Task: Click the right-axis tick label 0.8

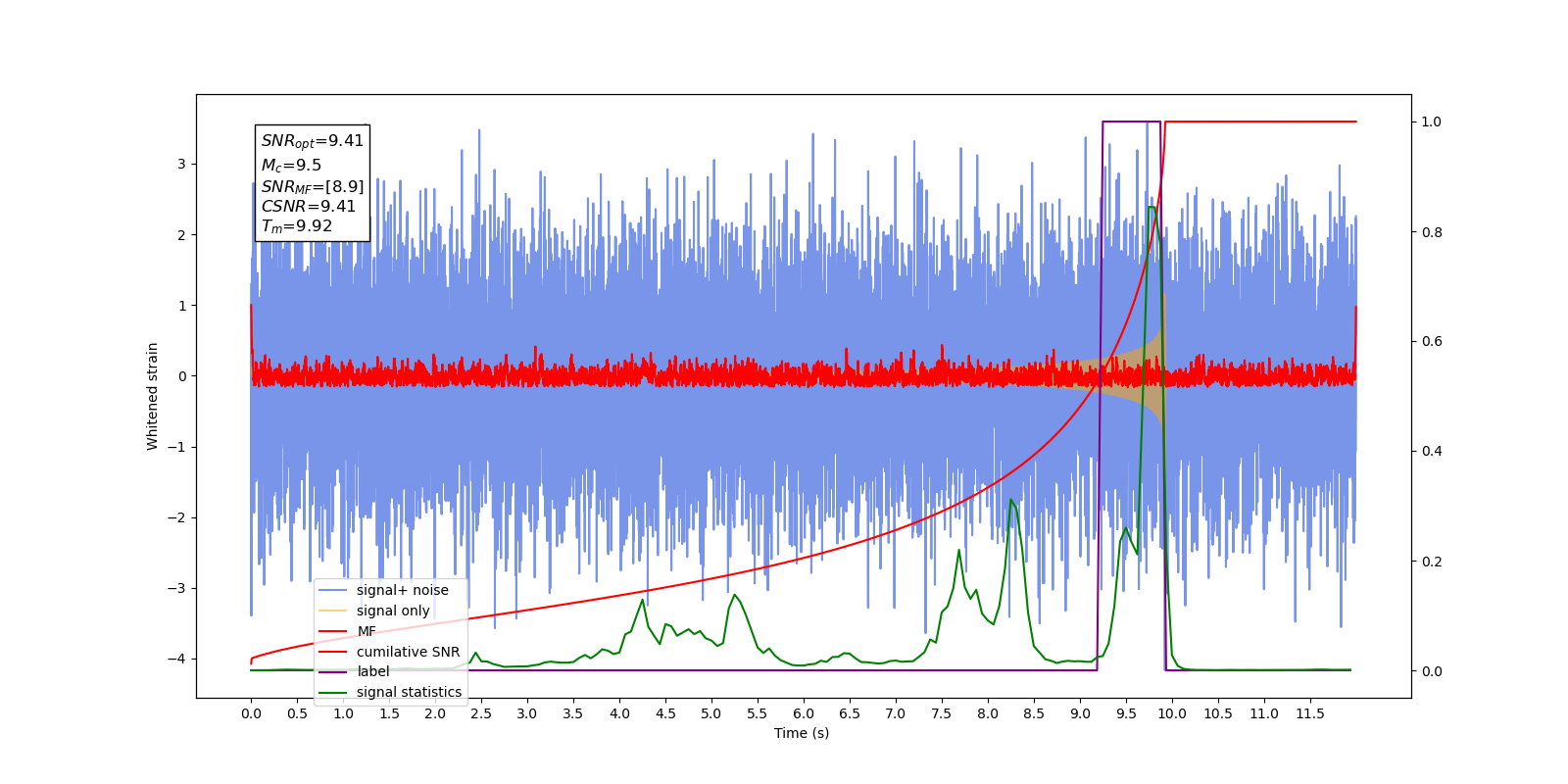Action: click(x=1432, y=232)
